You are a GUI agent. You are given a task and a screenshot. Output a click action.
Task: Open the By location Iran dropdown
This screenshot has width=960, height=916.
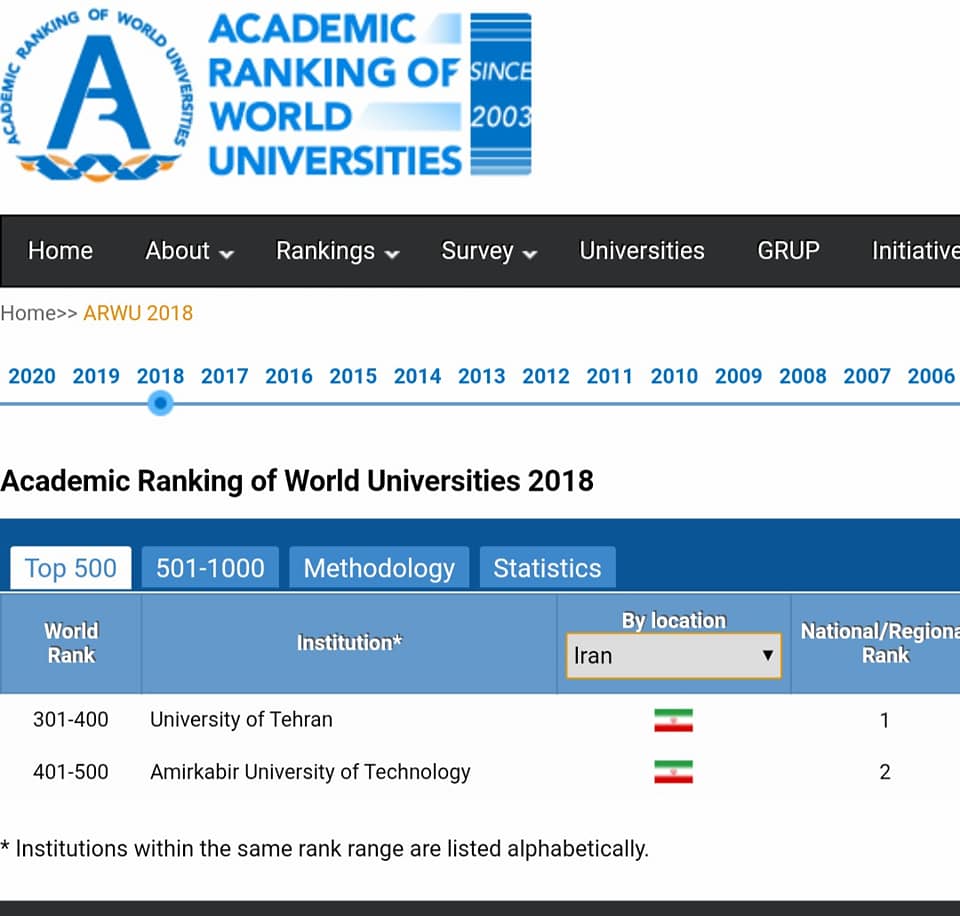click(674, 656)
